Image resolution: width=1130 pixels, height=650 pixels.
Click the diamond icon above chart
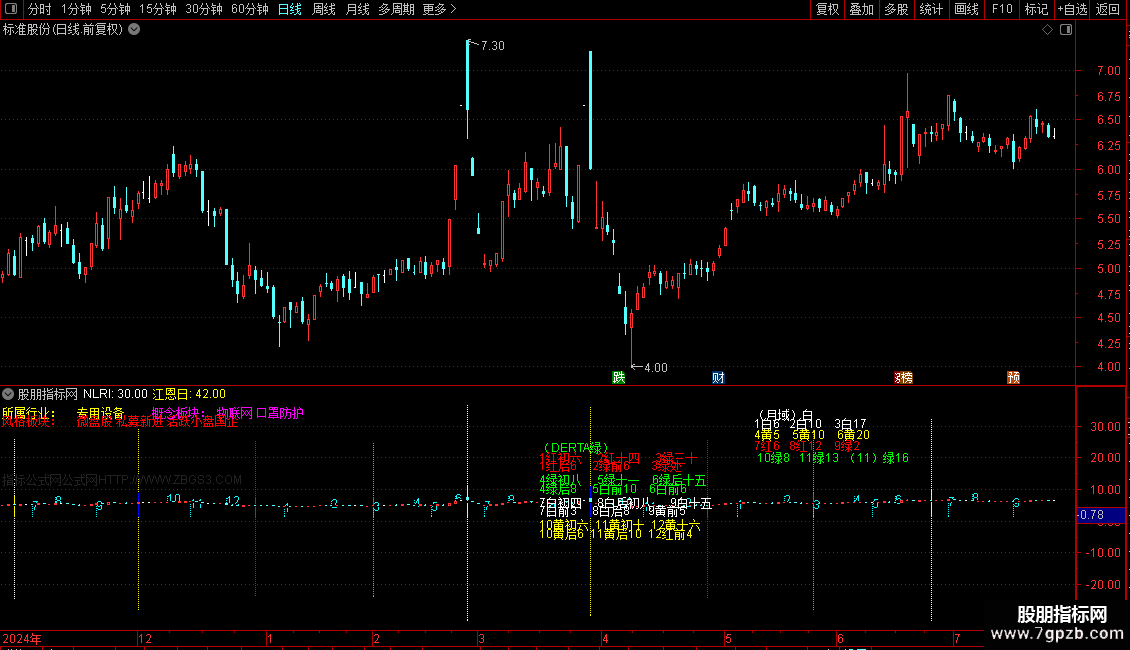1048,30
